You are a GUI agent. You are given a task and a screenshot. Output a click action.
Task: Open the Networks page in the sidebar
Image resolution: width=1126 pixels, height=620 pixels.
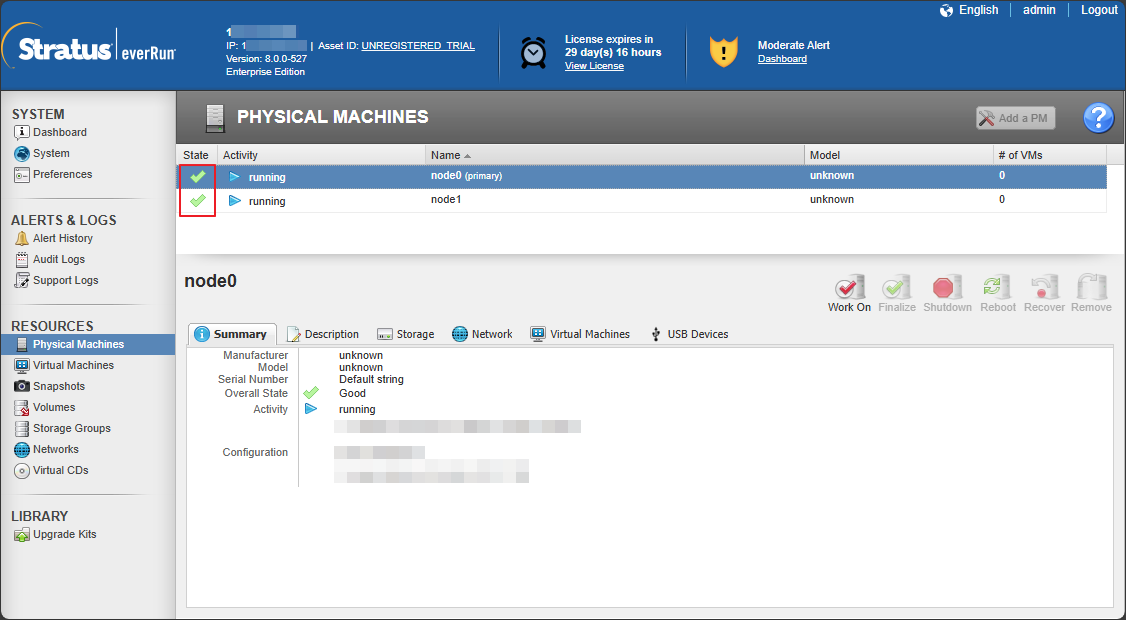pyautogui.click(x=47, y=449)
